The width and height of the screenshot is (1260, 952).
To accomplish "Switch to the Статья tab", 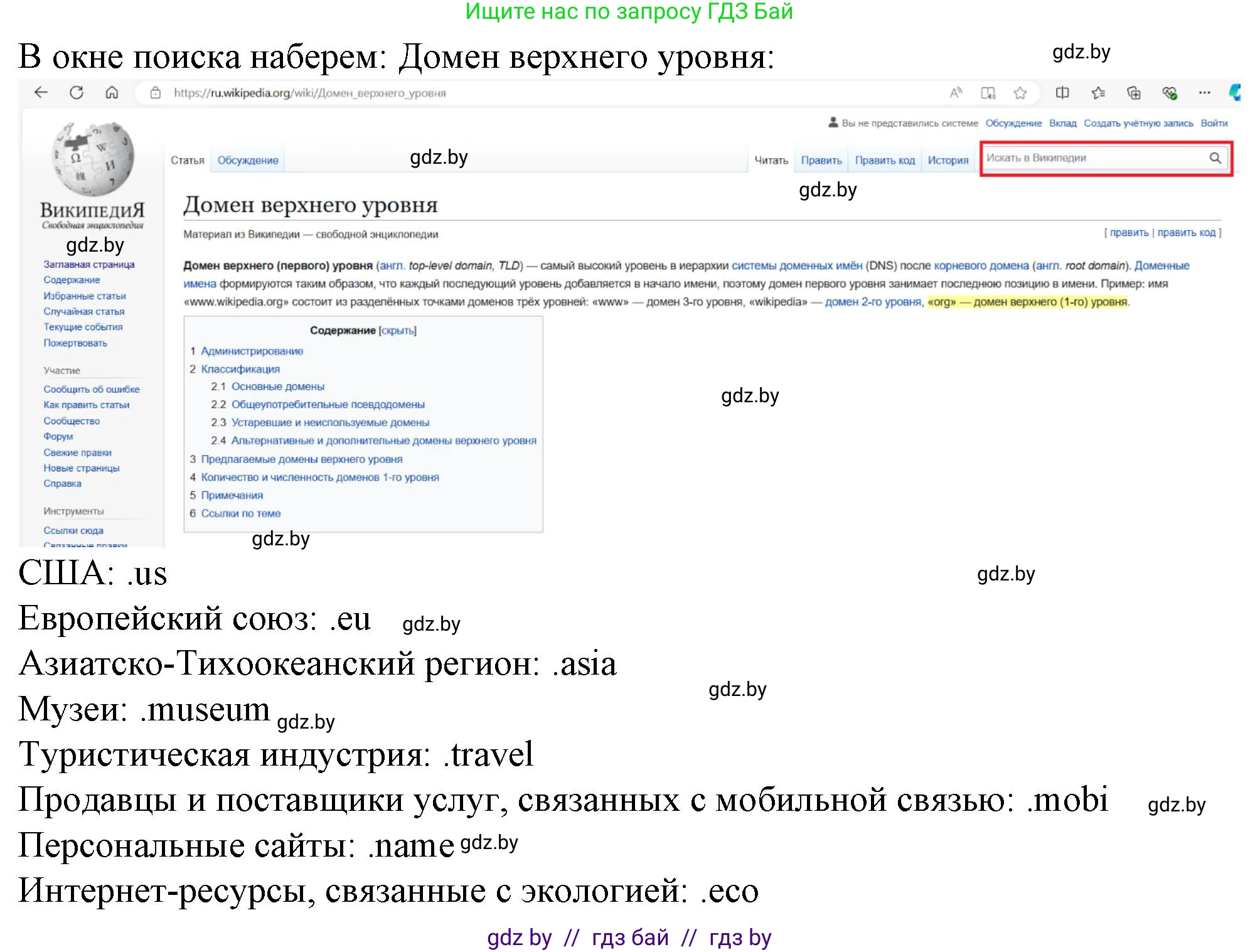I will pyautogui.click(x=188, y=161).
